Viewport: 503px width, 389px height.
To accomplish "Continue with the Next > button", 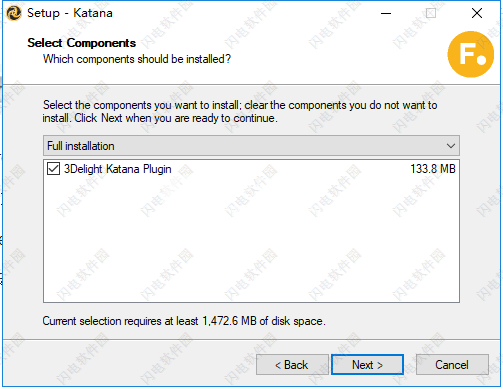I will 367,365.
